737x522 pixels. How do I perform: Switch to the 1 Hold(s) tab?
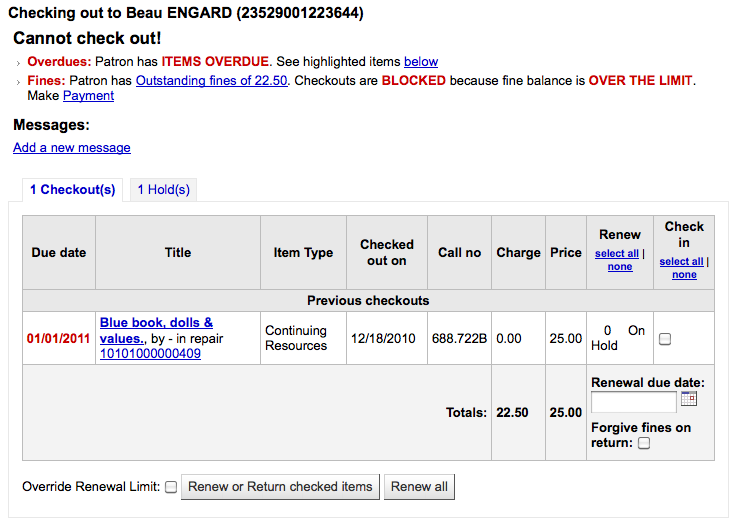pyautogui.click(x=163, y=189)
